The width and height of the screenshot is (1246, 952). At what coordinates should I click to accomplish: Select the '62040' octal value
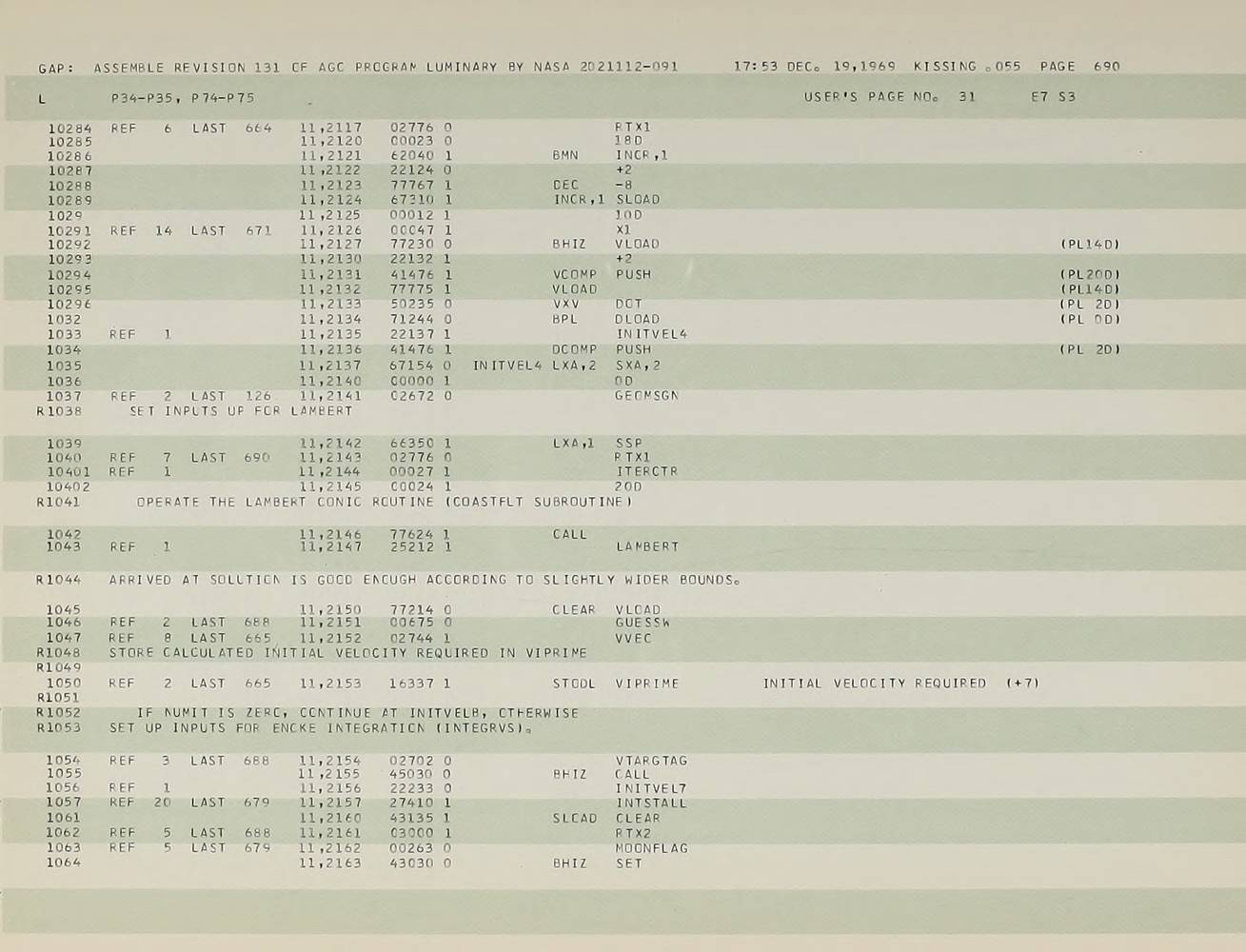pyautogui.click(x=412, y=154)
